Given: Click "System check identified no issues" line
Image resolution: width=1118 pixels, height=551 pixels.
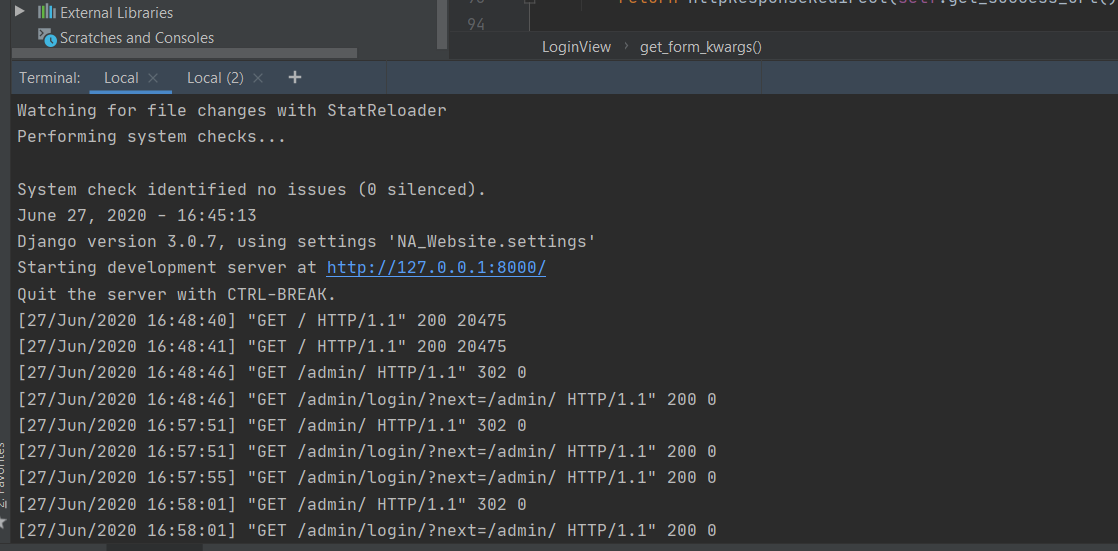Looking at the screenshot, I should coord(252,190).
